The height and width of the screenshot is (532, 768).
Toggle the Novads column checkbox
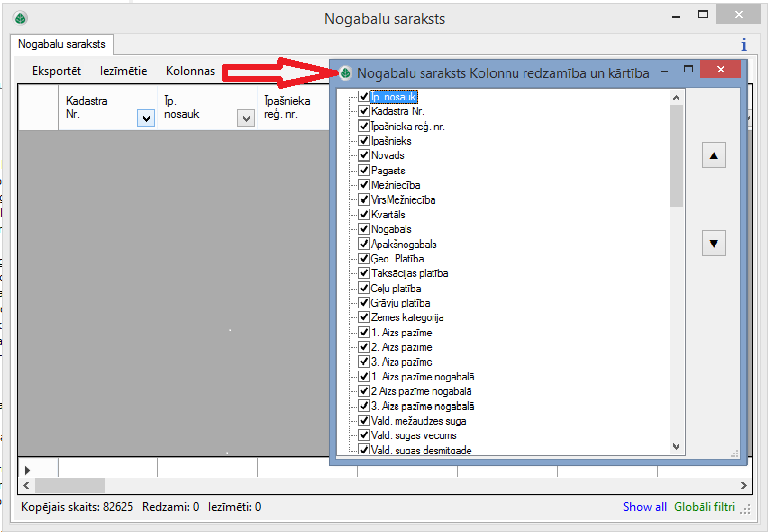364,156
